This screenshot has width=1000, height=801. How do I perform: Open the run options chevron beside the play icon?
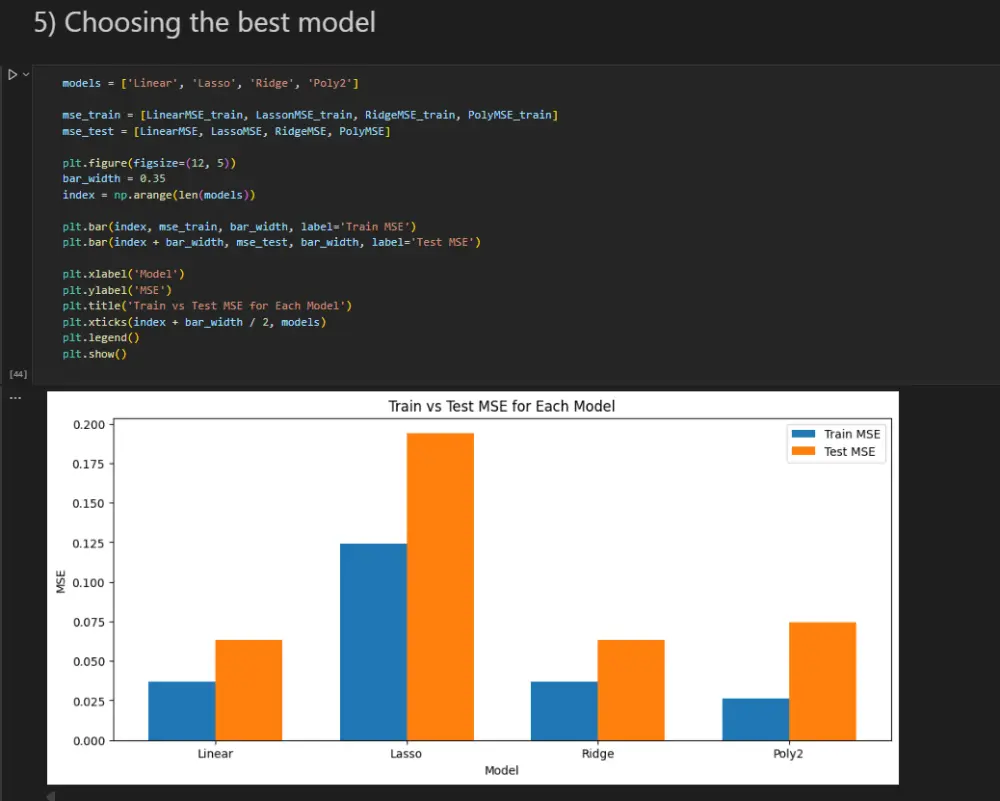pyautogui.click(x=24, y=73)
